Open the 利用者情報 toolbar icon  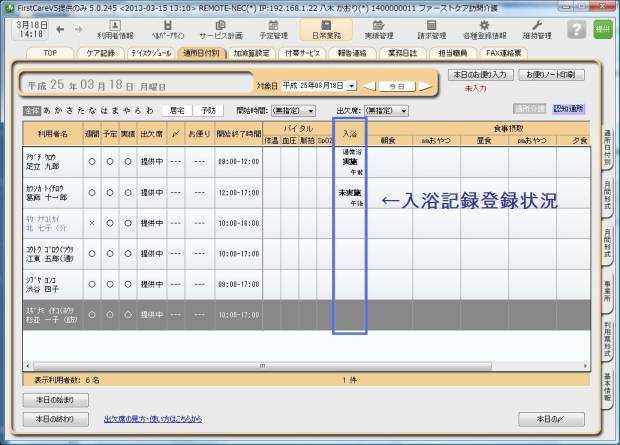(x=114, y=28)
